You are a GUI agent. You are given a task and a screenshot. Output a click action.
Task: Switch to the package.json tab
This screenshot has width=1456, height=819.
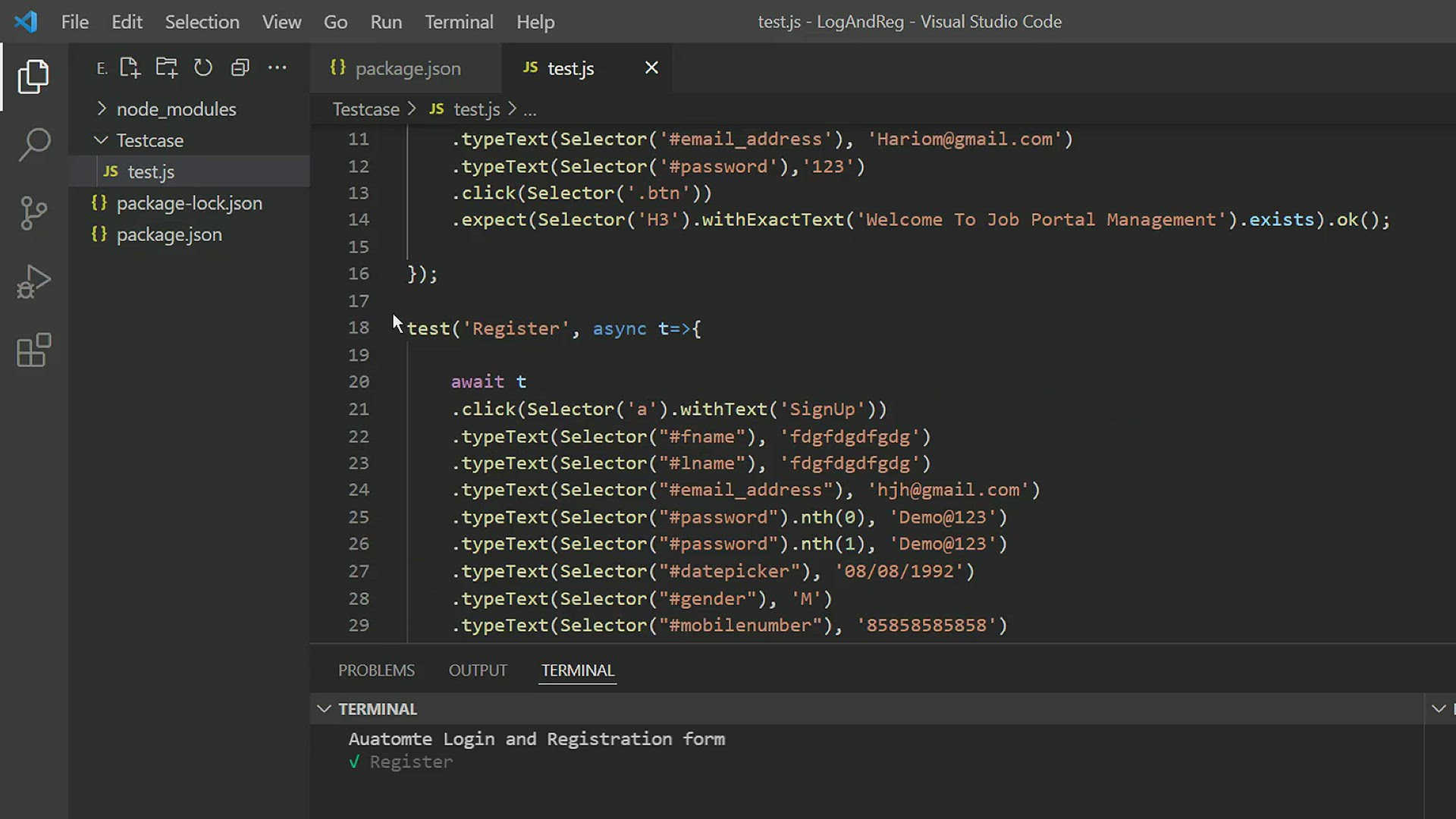tap(407, 68)
